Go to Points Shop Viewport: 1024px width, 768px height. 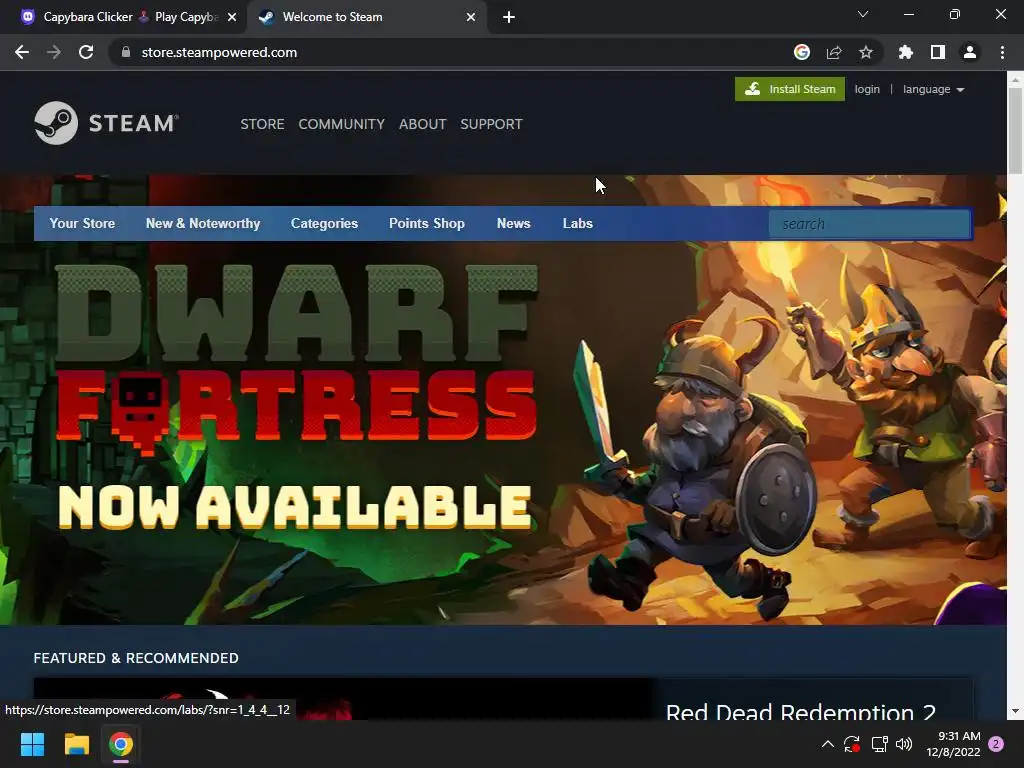click(x=427, y=223)
